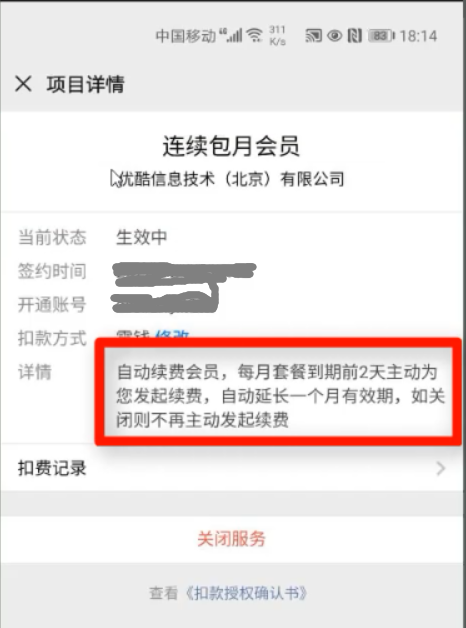Screen dimensions: 466x628
Task: Tap the 18:14 clock
Action: [x=418, y=36]
